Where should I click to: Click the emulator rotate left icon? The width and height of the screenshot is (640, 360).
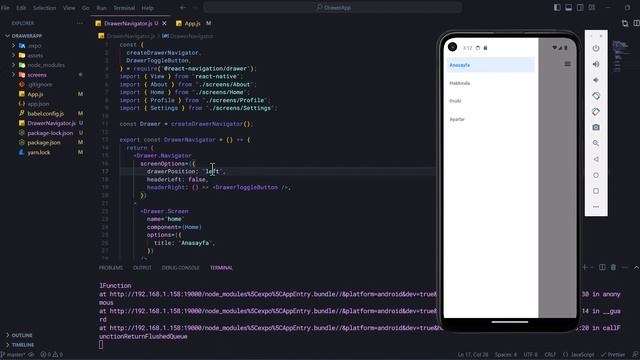point(596,96)
